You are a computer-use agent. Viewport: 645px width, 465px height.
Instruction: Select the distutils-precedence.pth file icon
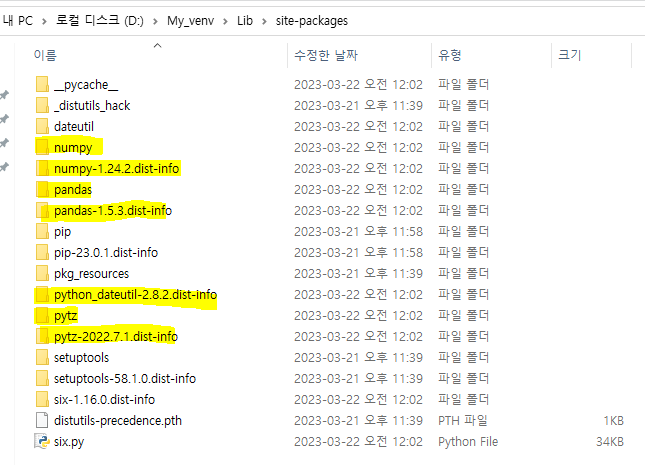click(x=42, y=420)
